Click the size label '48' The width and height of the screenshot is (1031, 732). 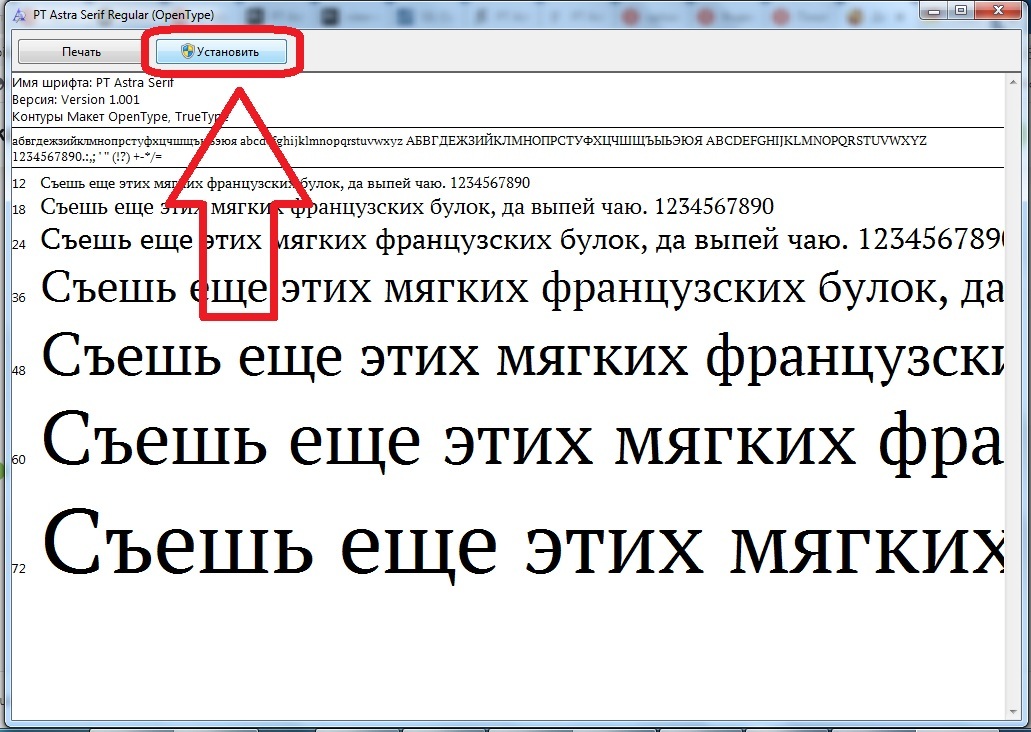coord(19,371)
